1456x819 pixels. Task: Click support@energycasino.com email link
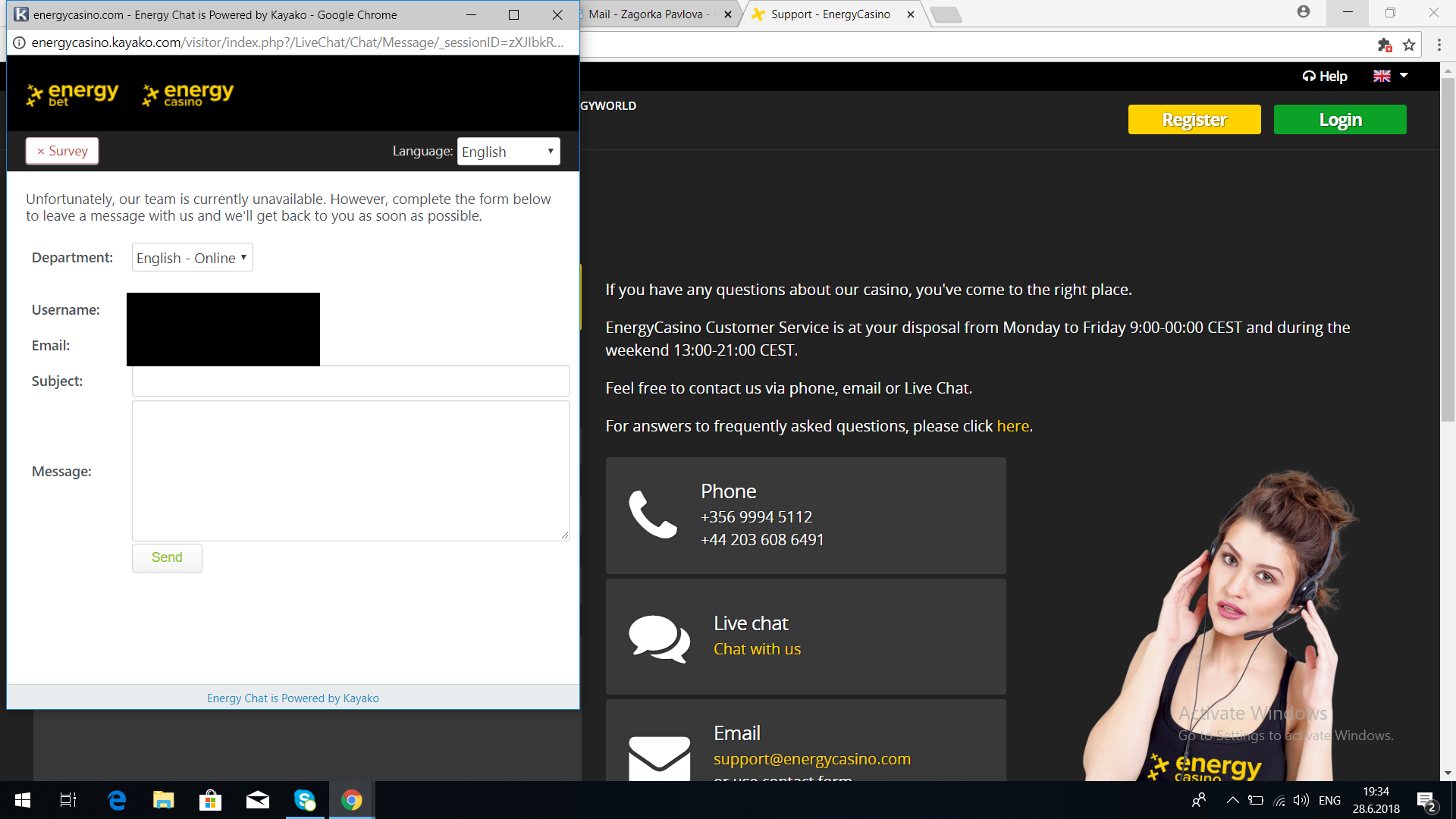811,759
